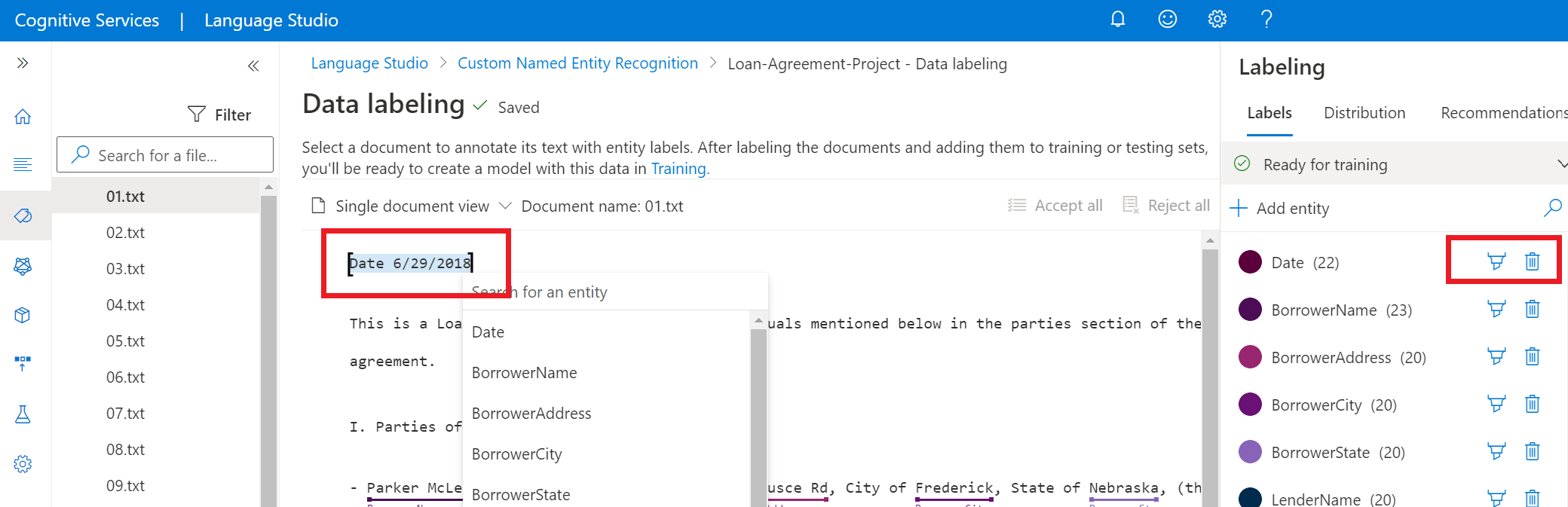Collapse the file list panel
This screenshot has width=1568, height=507.
[x=253, y=66]
